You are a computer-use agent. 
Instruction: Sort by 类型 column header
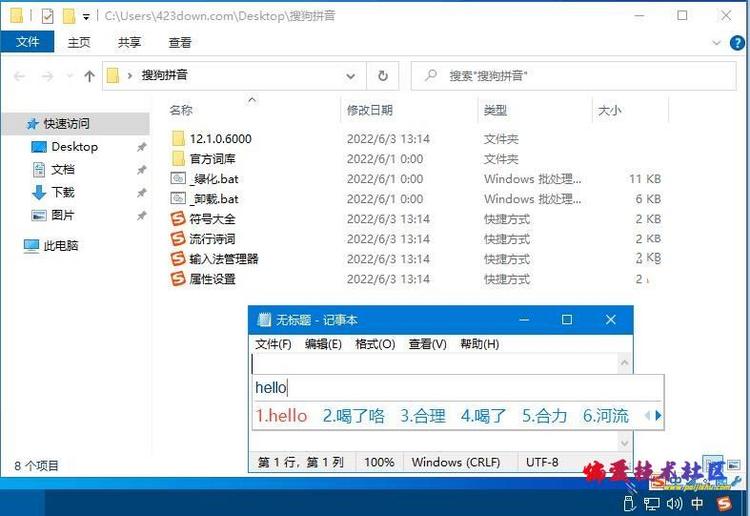click(495, 110)
